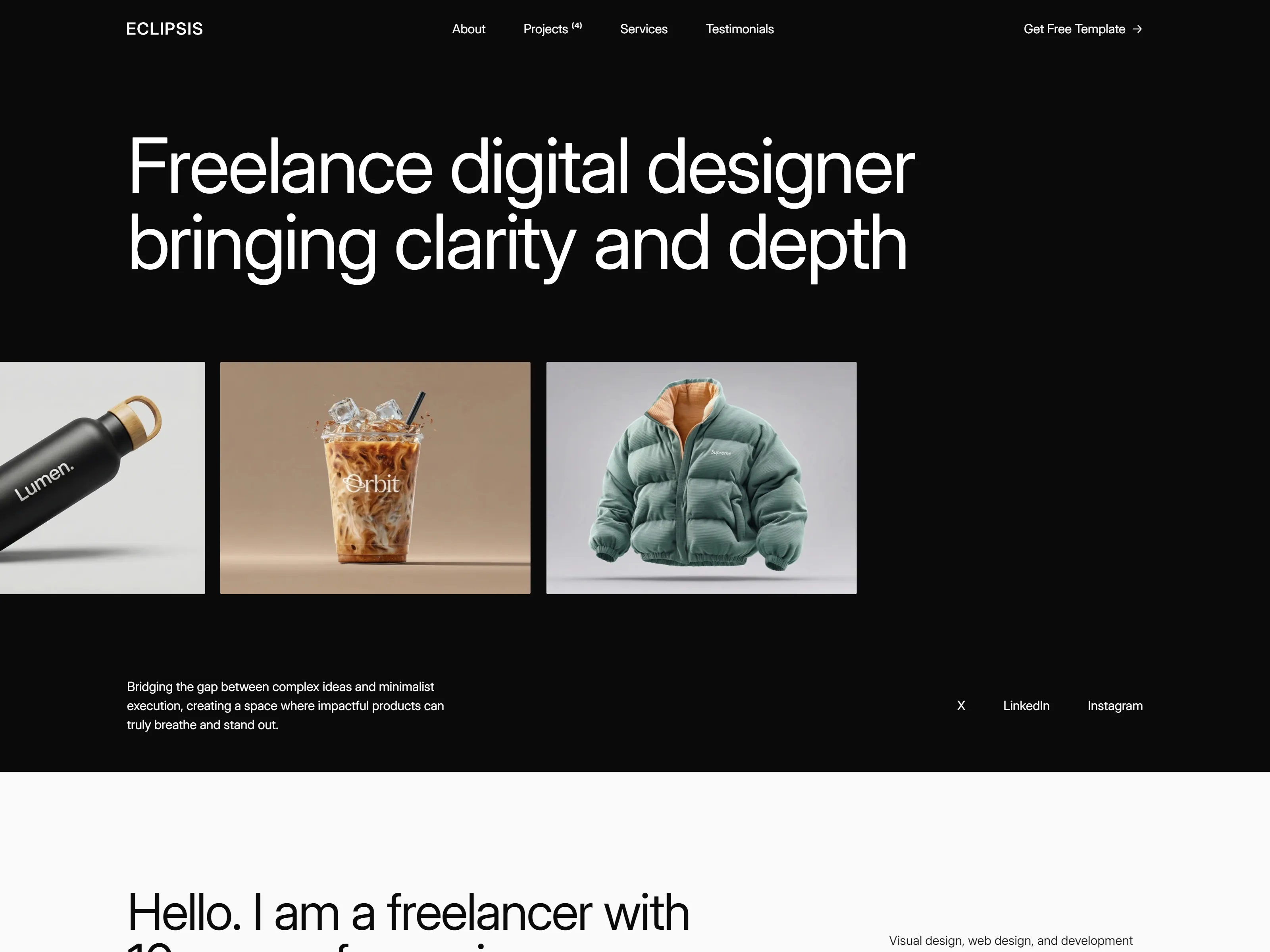
Task: Jump to Testimonials section
Action: point(739,29)
